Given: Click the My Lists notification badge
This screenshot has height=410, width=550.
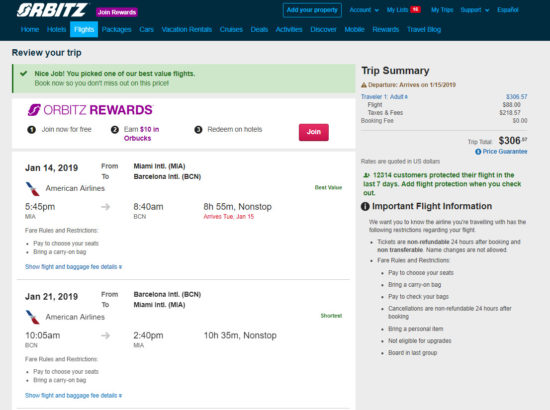Looking at the screenshot, I should point(415,9).
